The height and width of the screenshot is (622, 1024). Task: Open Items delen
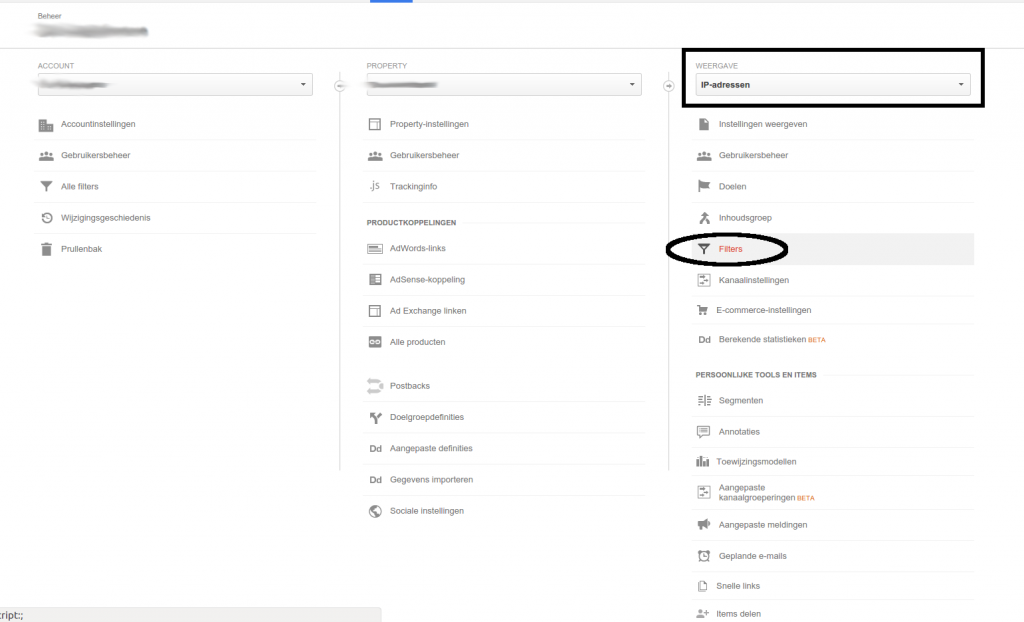point(738,614)
